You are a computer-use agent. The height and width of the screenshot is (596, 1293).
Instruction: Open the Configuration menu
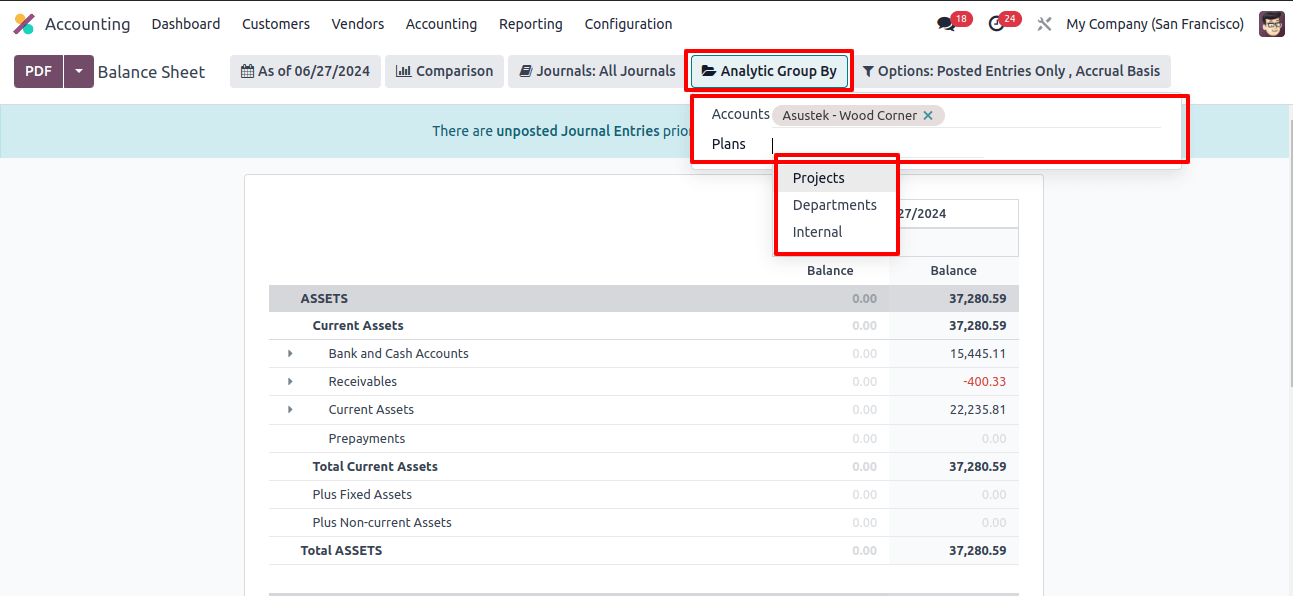pyautogui.click(x=628, y=24)
